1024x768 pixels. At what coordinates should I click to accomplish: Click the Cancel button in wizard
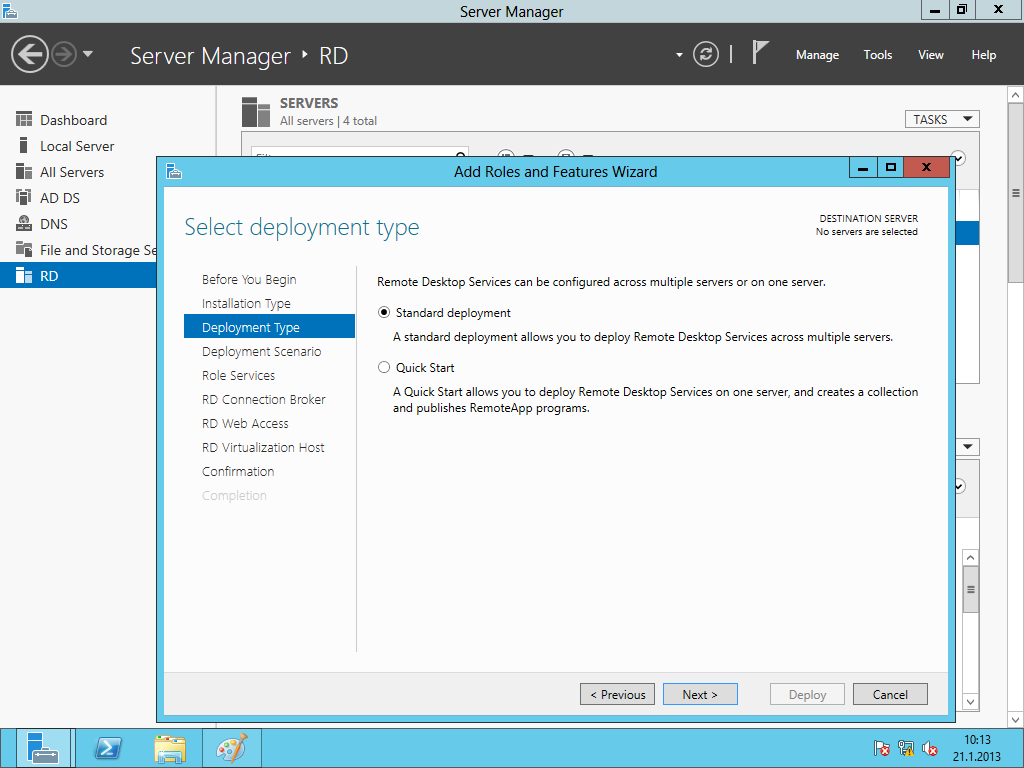890,694
